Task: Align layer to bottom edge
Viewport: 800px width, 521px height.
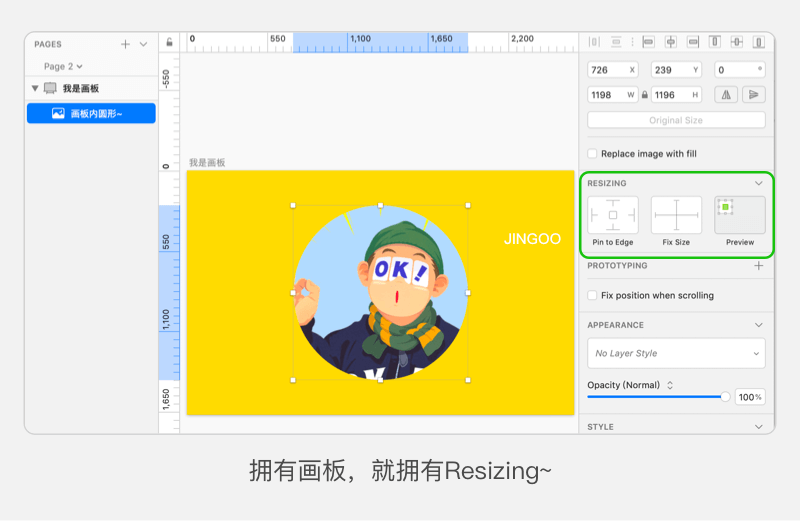Action: point(759,42)
